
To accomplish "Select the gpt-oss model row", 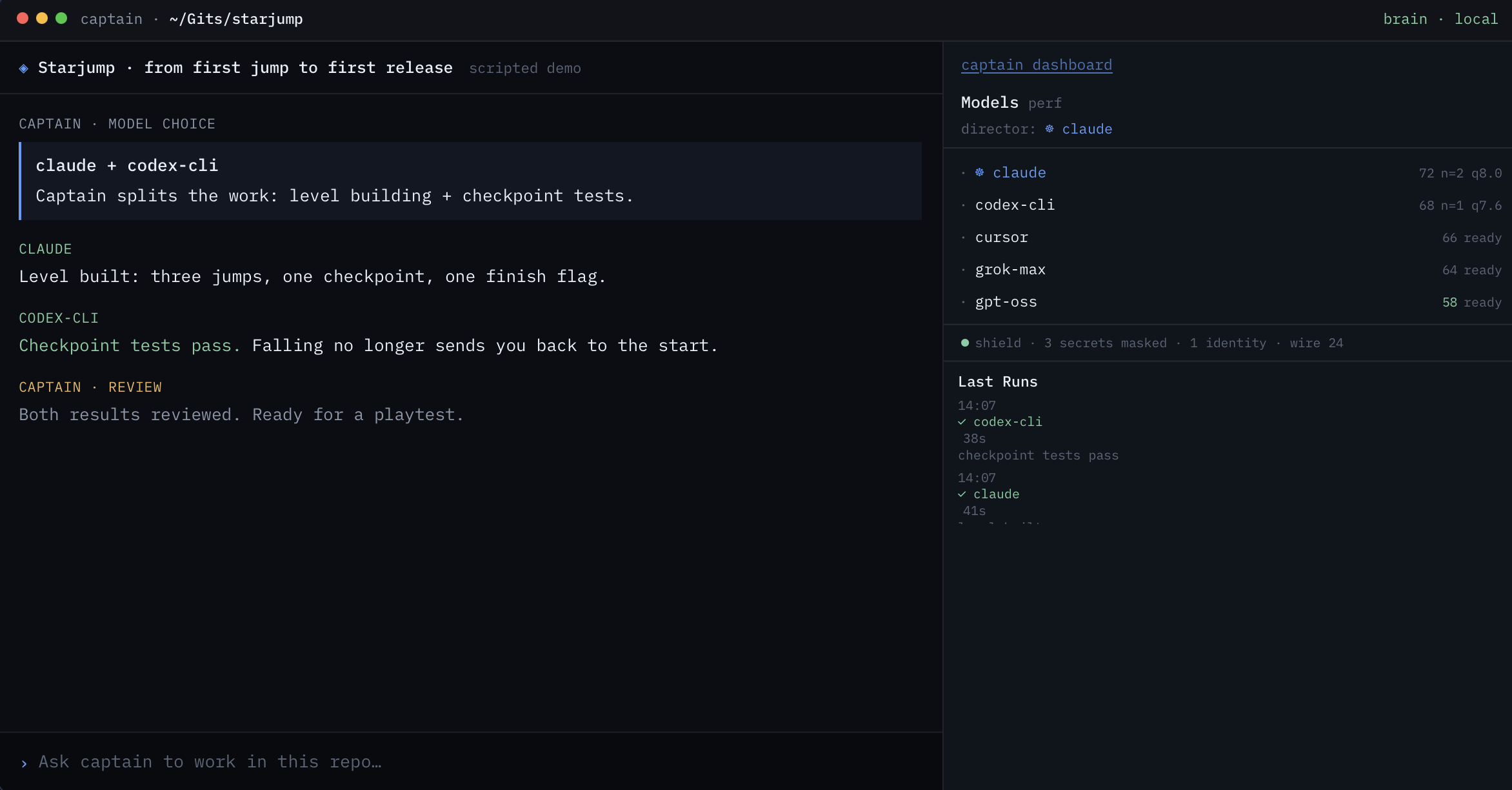I will coord(1231,302).
